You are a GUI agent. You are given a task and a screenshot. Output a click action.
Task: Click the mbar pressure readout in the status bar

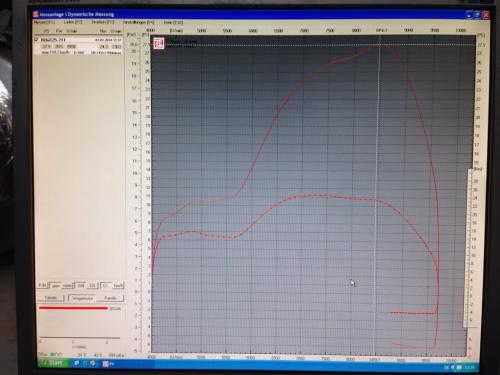coord(116,355)
